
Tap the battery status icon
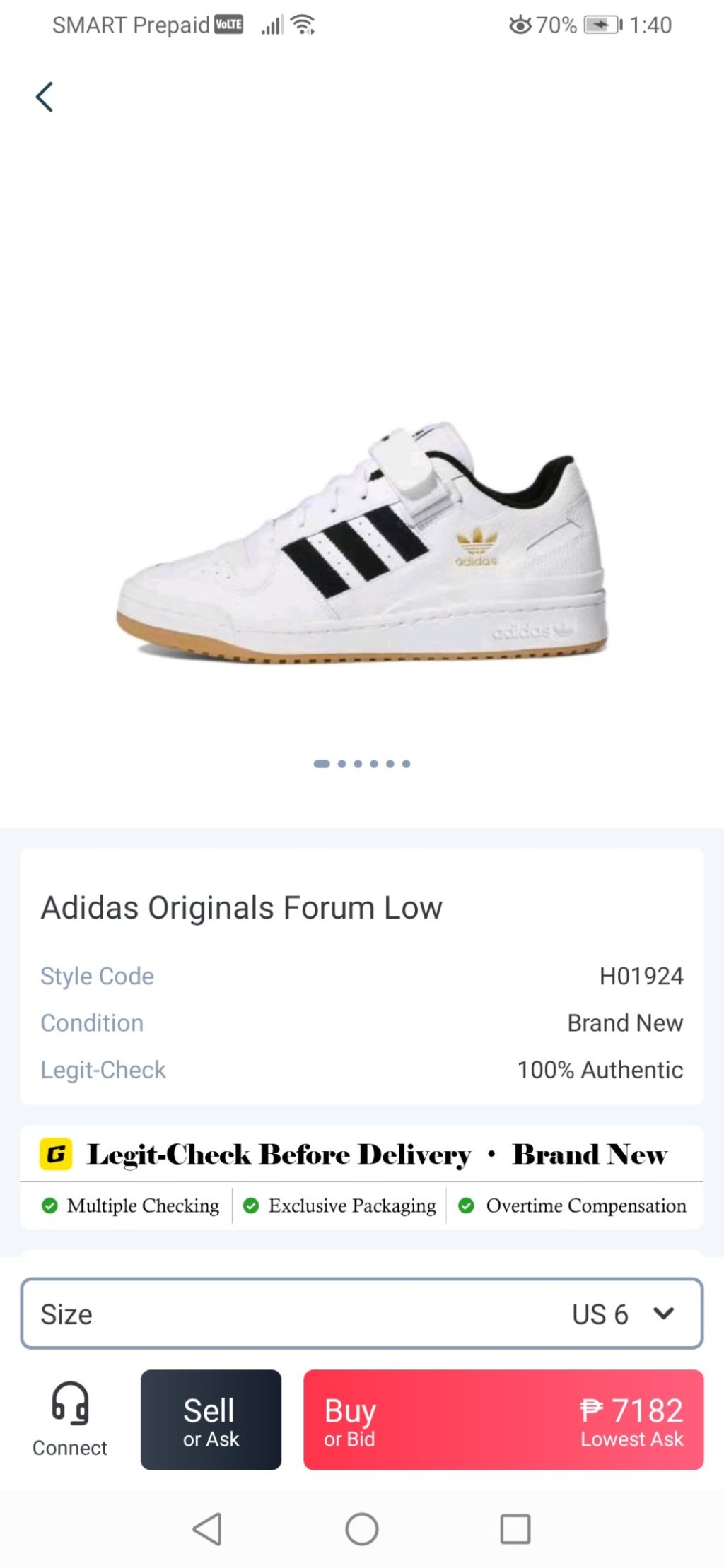point(602,25)
